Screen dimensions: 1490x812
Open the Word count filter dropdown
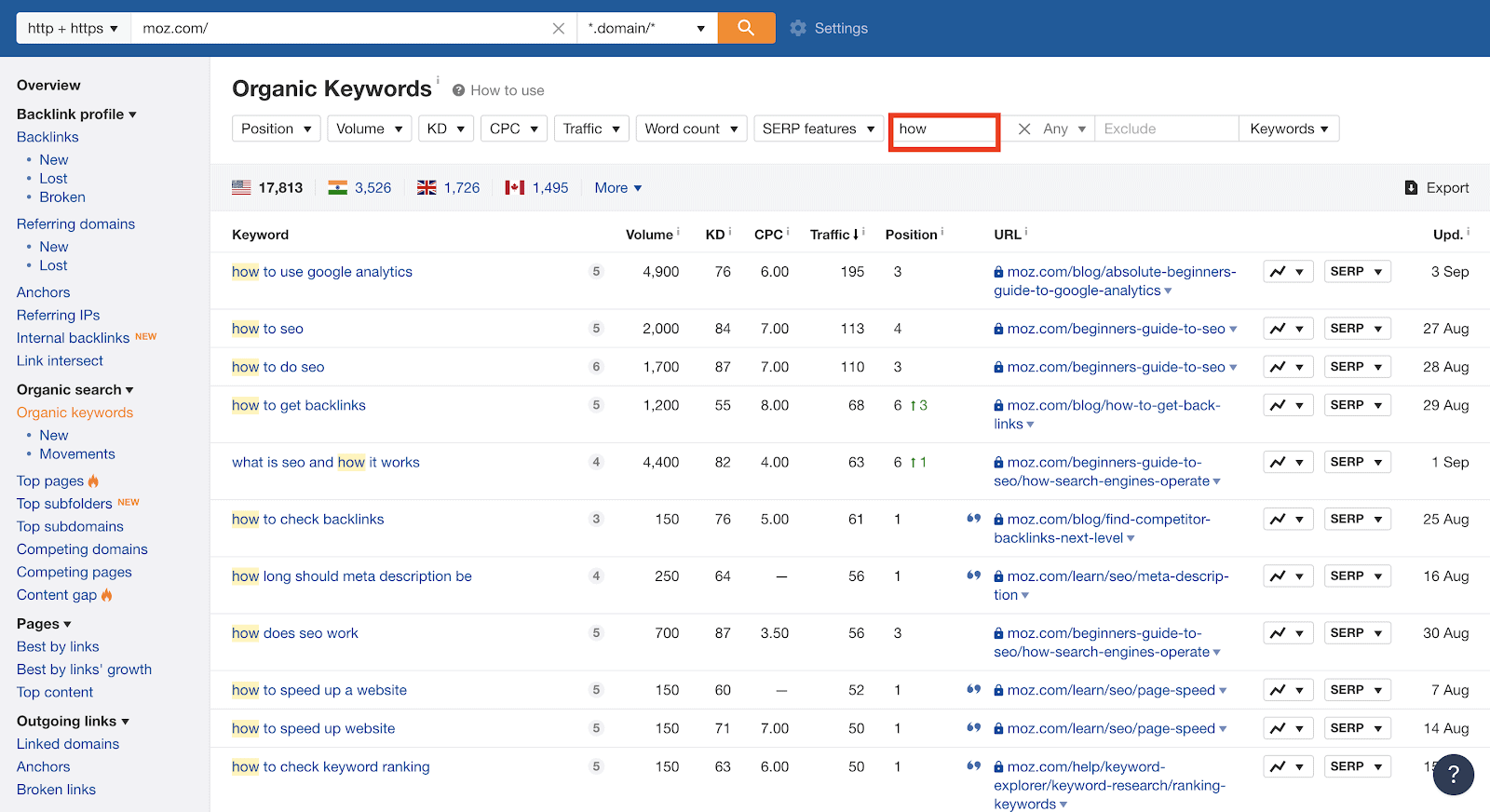point(691,129)
